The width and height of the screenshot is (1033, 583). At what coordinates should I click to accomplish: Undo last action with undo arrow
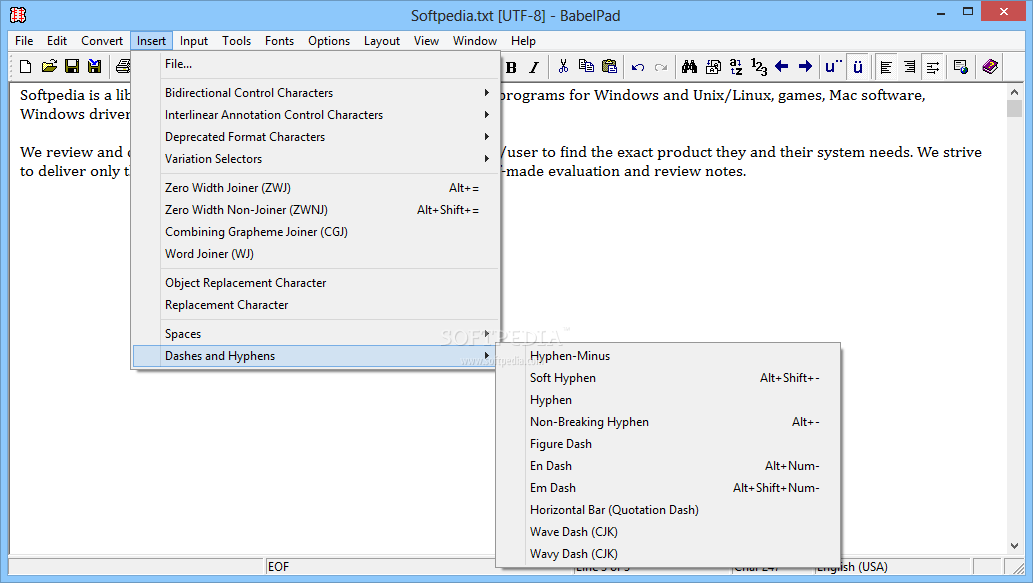point(638,67)
